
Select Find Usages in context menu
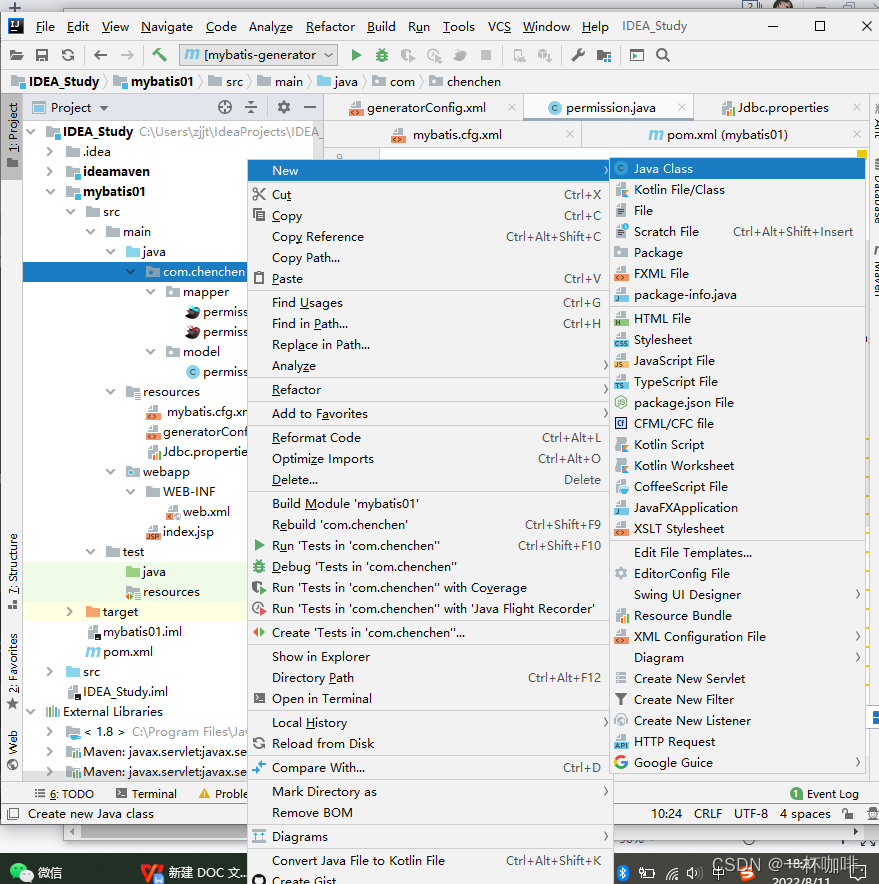[x=429, y=303]
